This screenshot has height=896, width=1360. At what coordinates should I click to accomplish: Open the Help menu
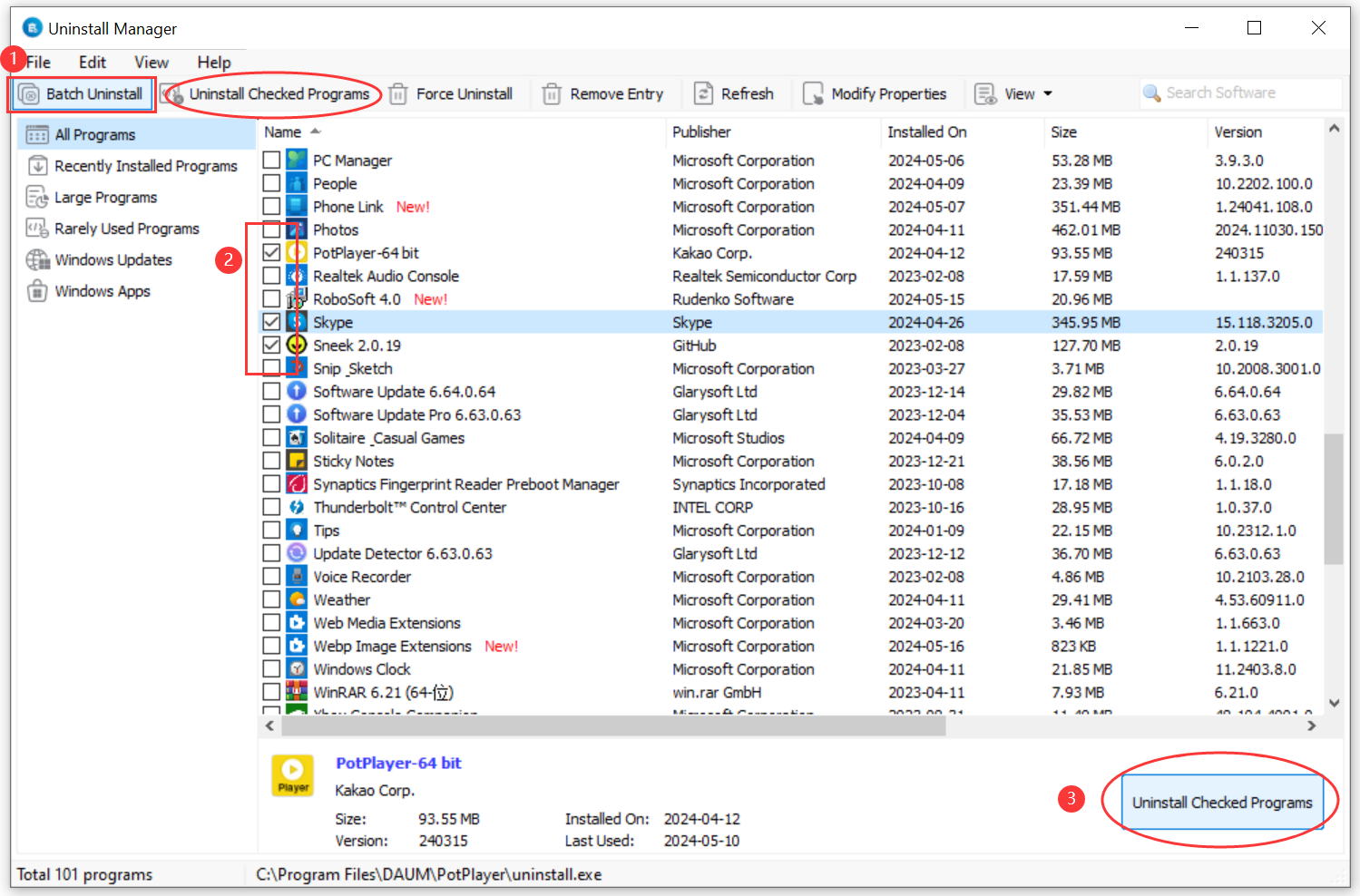pos(214,62)
